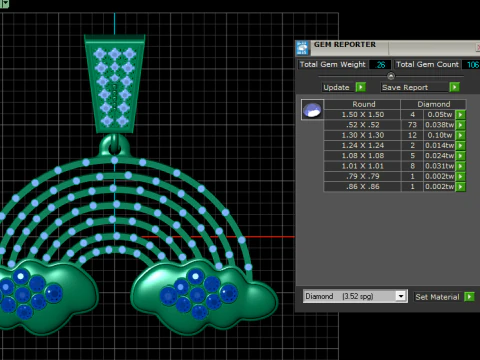Select the 1.24 X 1.24 size cell
The height and width of the screenshot is (360, 480).
pos(363,146)
